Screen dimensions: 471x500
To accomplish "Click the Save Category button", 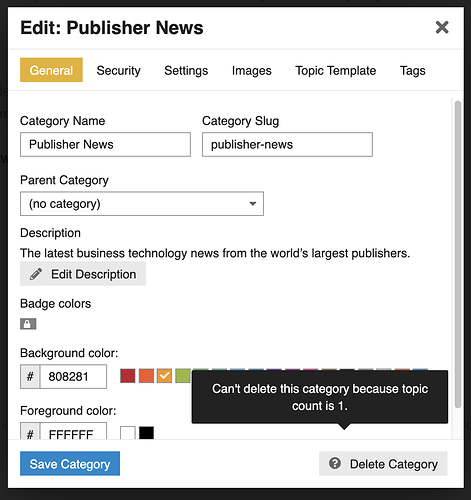I will [x=70, y=463].
